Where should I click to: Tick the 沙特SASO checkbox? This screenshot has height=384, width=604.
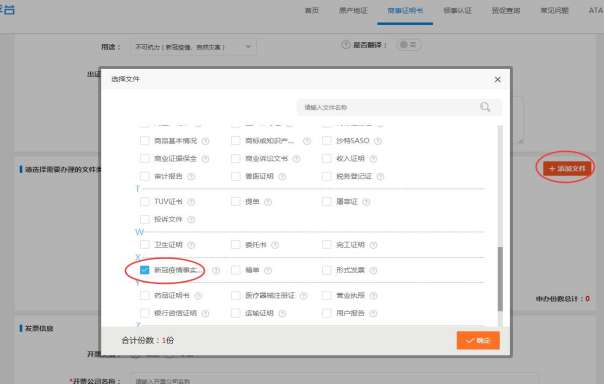[x=327, y=141]
